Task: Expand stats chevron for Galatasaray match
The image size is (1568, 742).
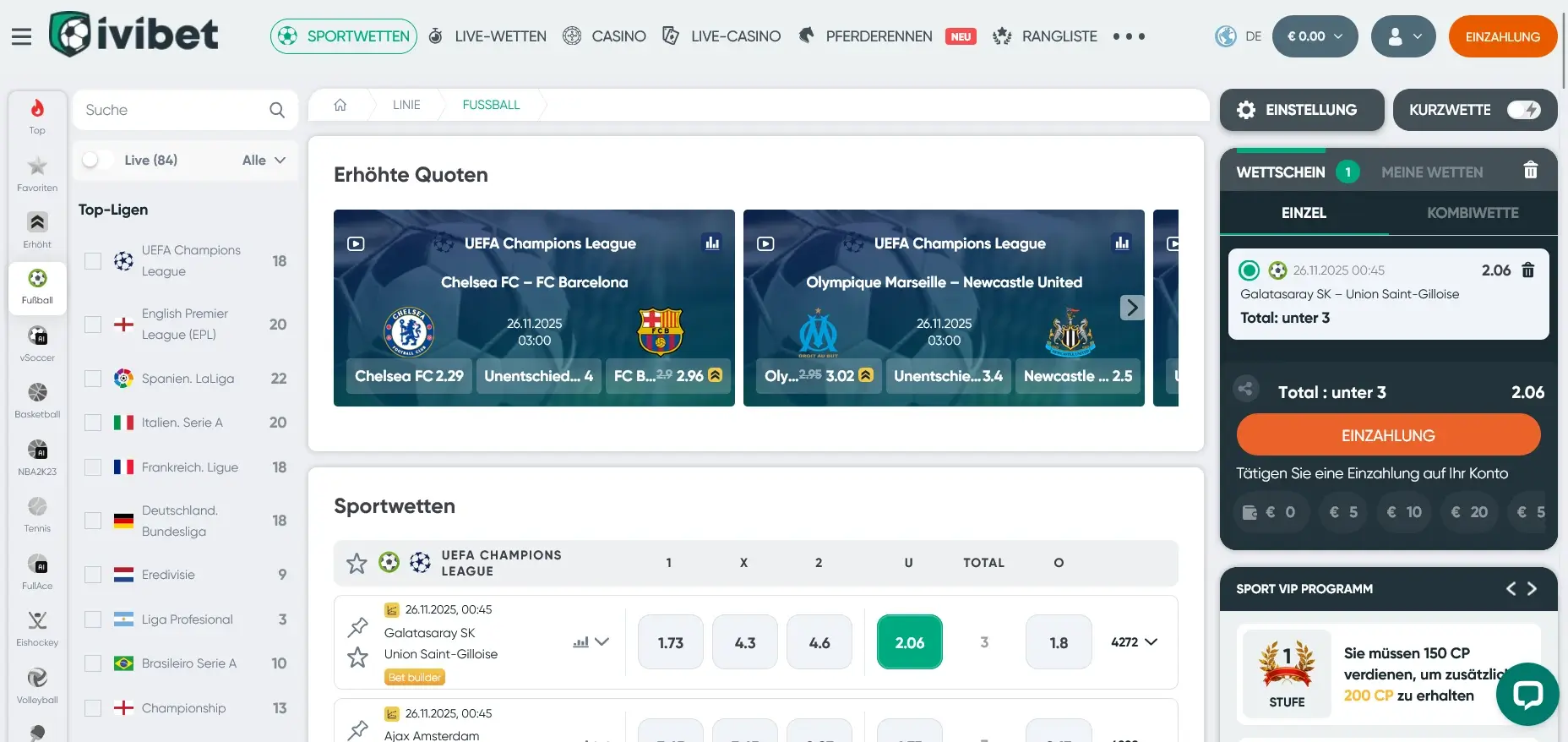Action: [602, 642]
